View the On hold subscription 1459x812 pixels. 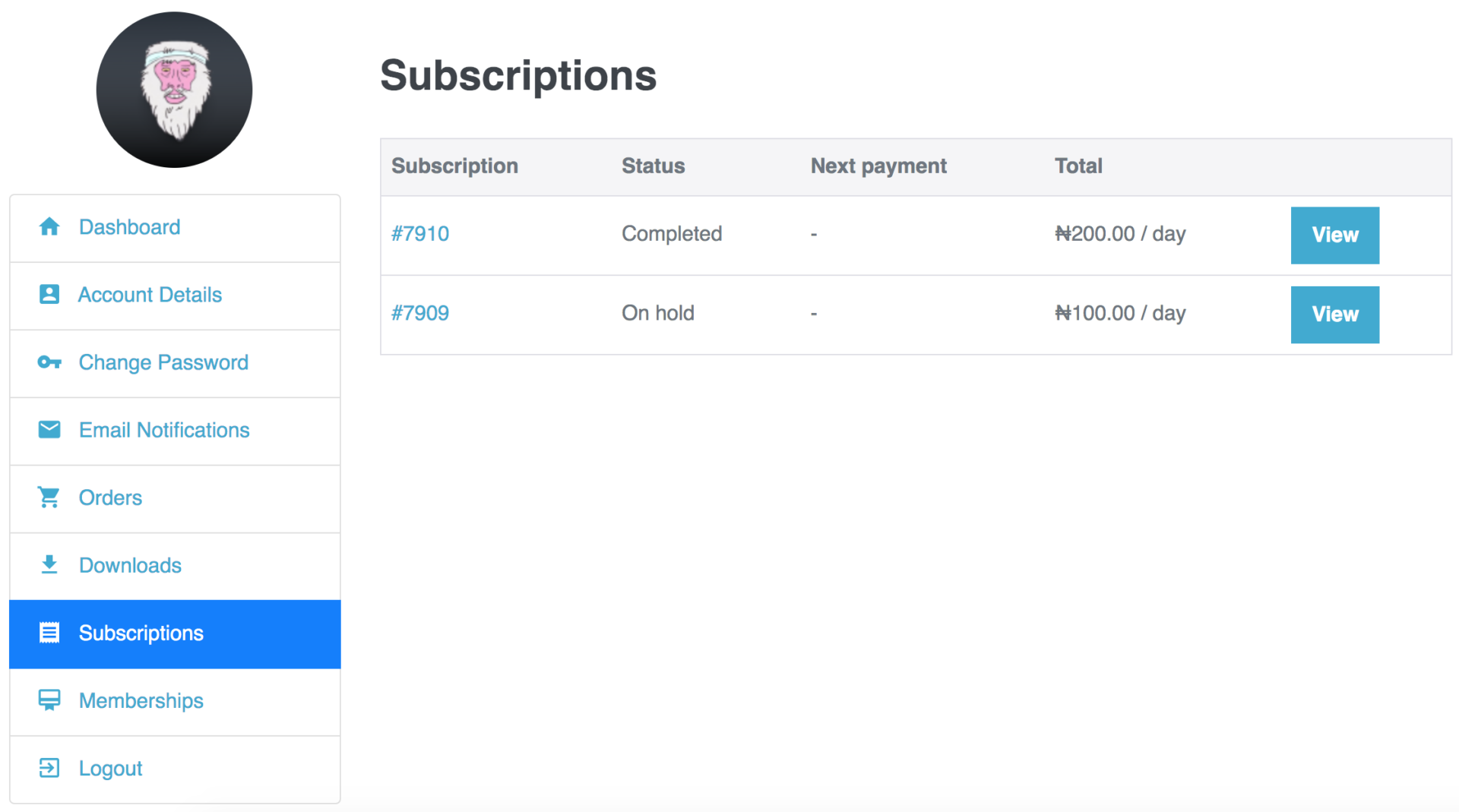[x=1334, y=314]
